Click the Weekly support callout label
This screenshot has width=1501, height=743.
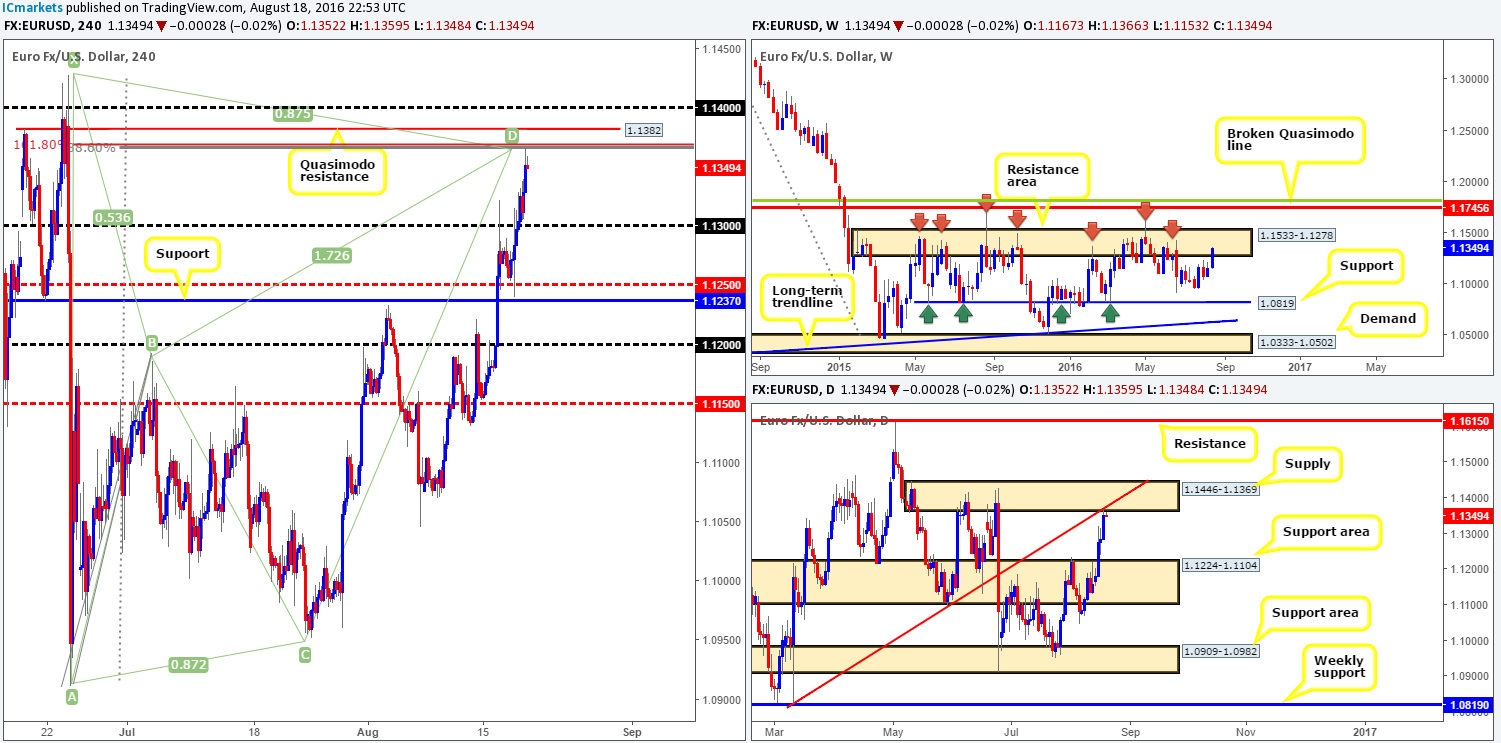(1338, 666)
